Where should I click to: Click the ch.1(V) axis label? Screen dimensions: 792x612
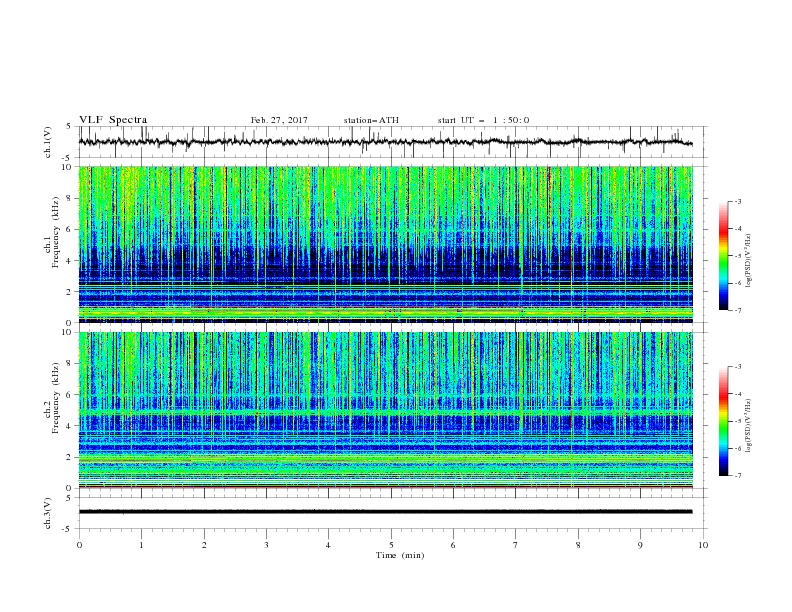[48, 142]
